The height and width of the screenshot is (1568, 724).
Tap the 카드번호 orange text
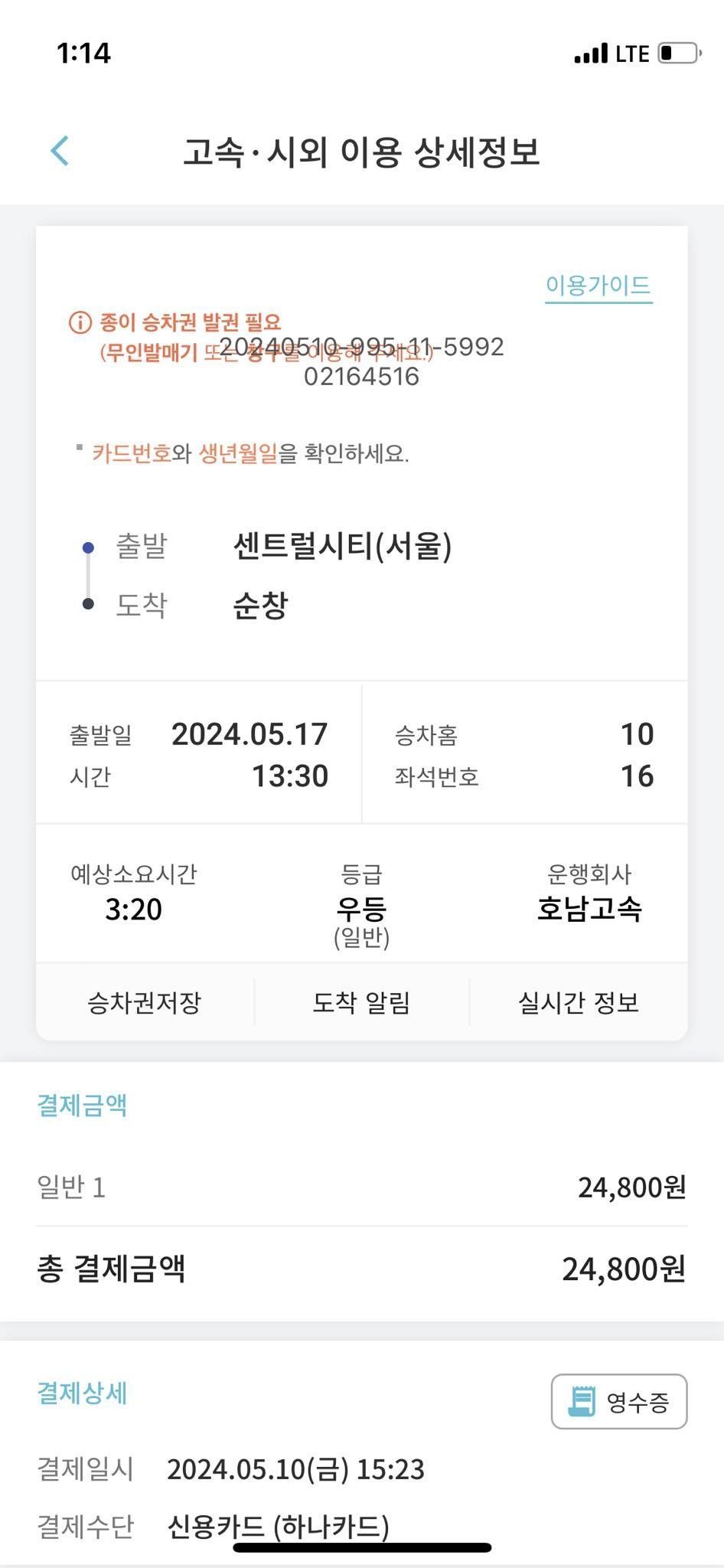tap(132, 453)
